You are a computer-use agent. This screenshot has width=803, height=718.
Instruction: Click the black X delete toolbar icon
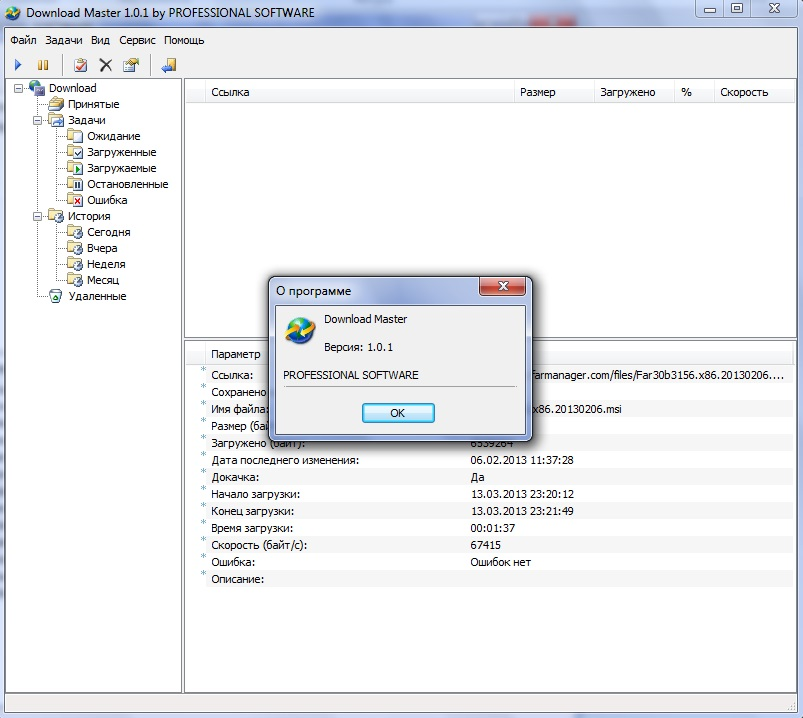106,65
